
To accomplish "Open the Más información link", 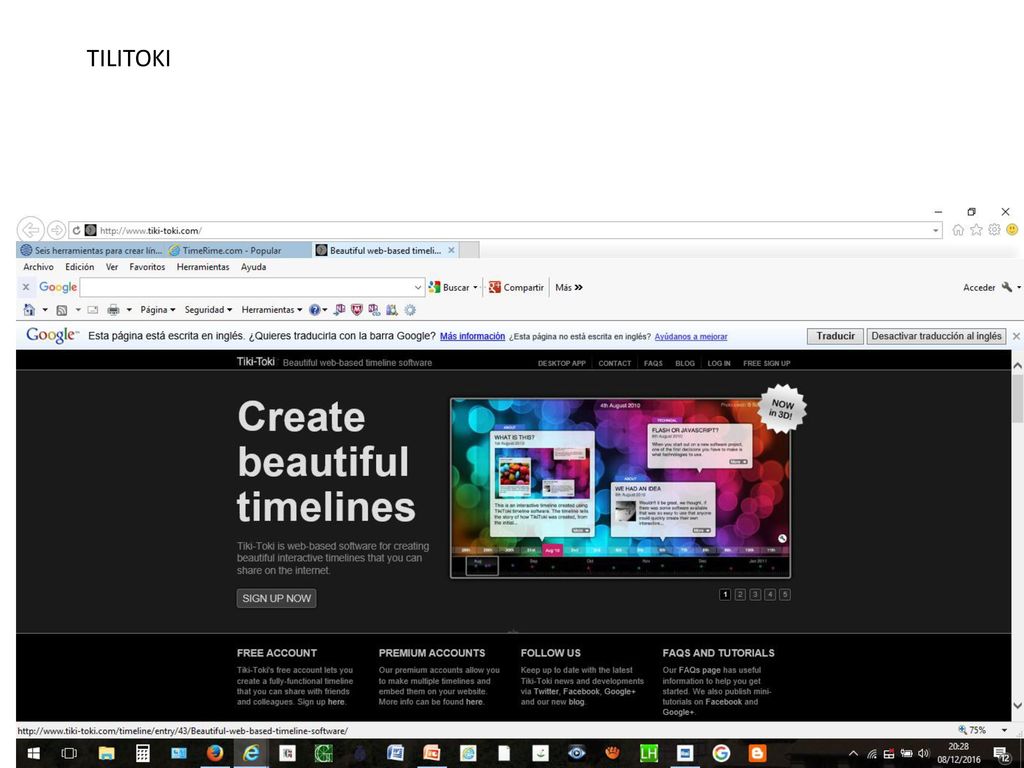I will point(472,336).
